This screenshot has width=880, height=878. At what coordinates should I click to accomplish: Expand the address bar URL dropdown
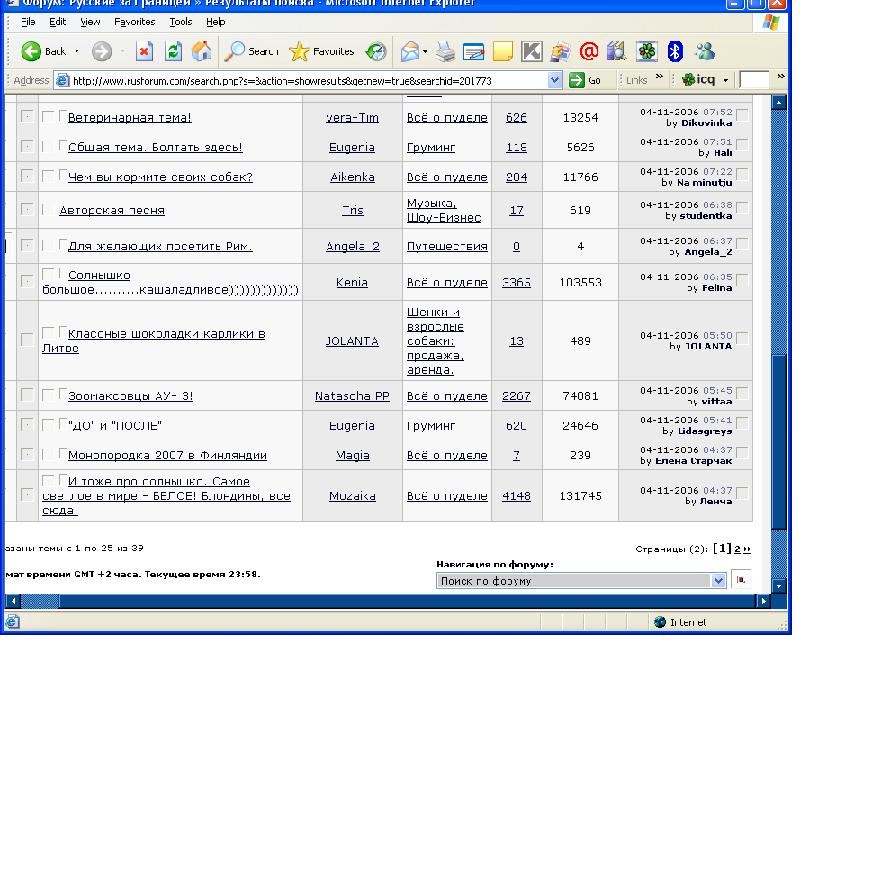555,80
